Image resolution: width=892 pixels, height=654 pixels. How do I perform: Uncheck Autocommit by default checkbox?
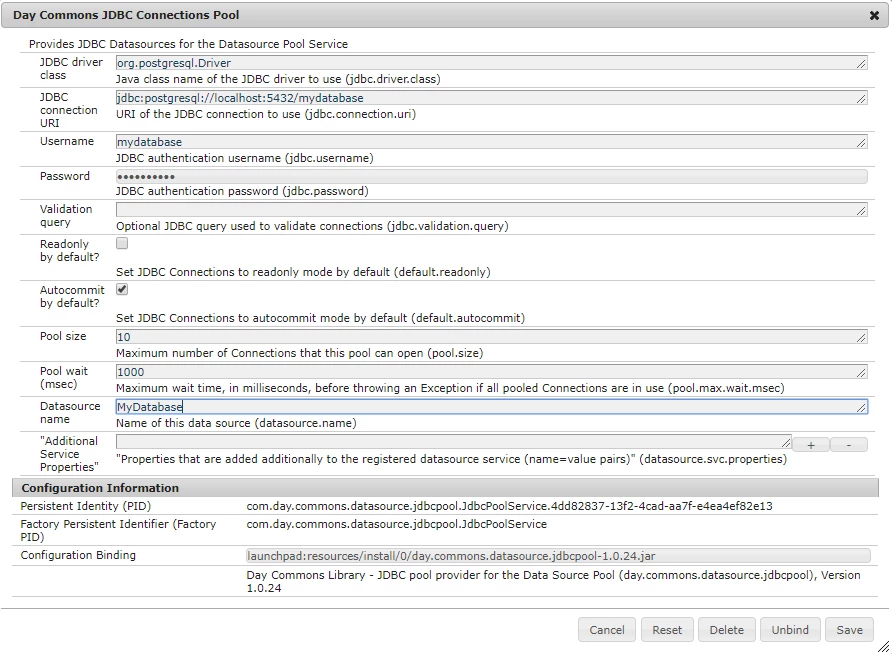(x=122, y=289)
